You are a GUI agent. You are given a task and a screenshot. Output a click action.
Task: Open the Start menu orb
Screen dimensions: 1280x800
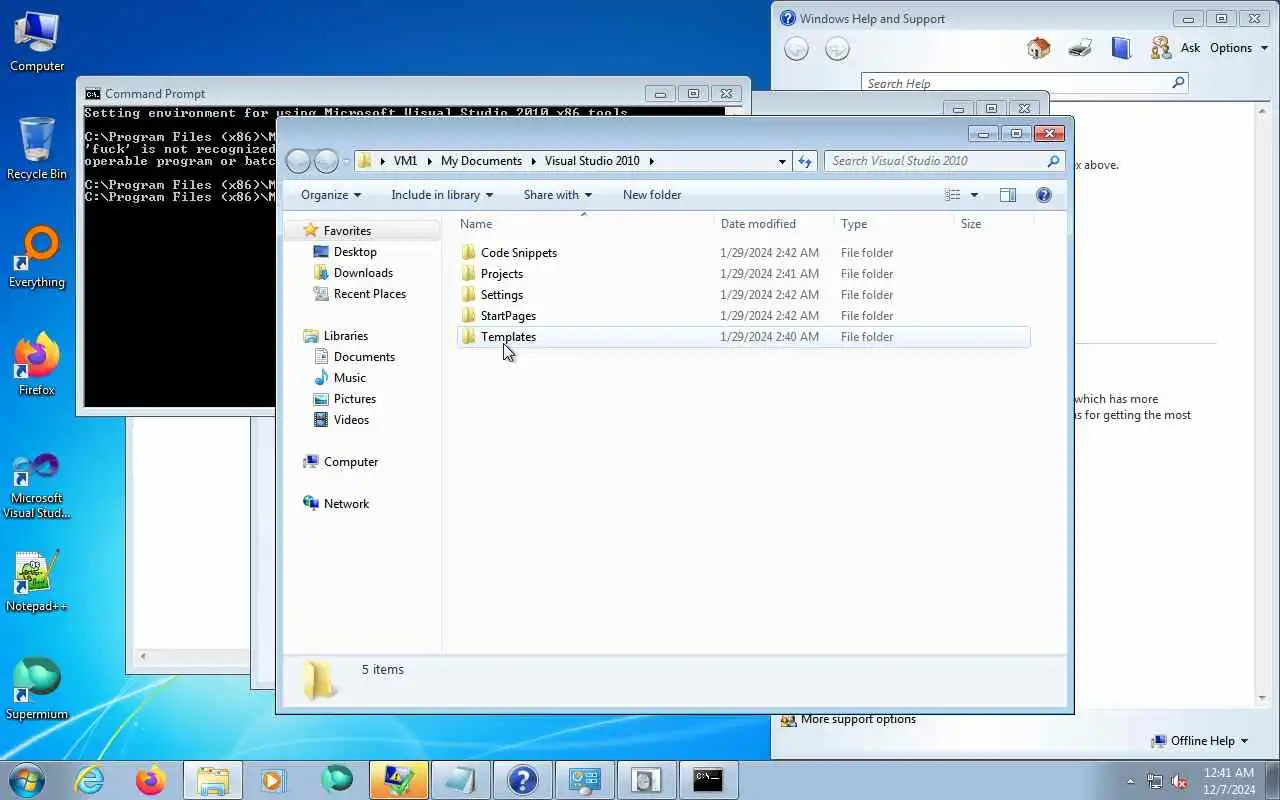point(27,780)
